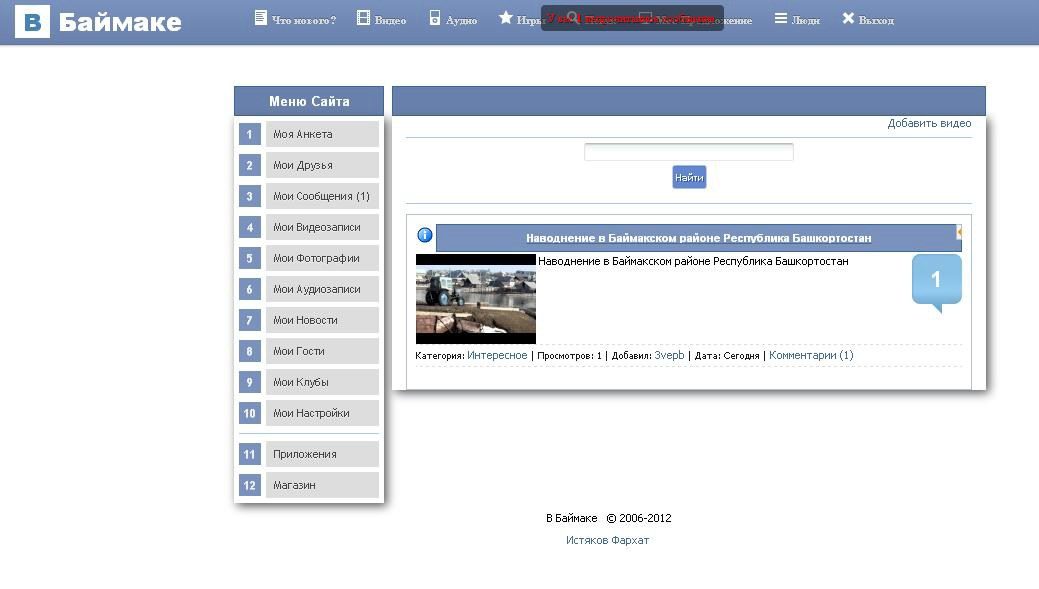Open the Зvepb author profile link
The image size is (1039, 589).
pyautogui.click(x=669, y=355)
